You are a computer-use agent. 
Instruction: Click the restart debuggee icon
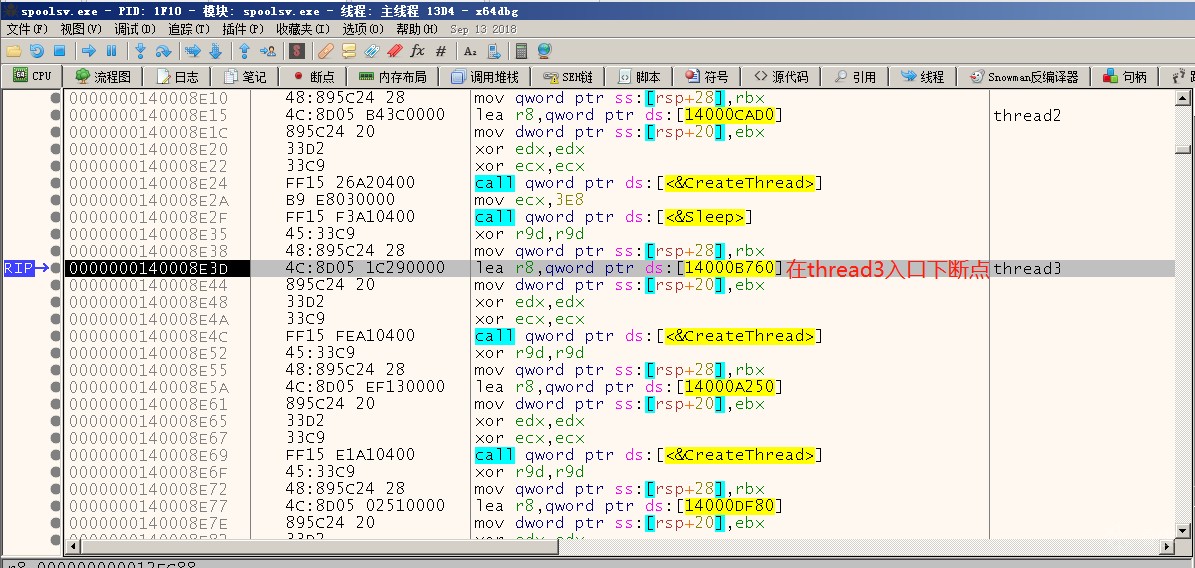(37, 51)
